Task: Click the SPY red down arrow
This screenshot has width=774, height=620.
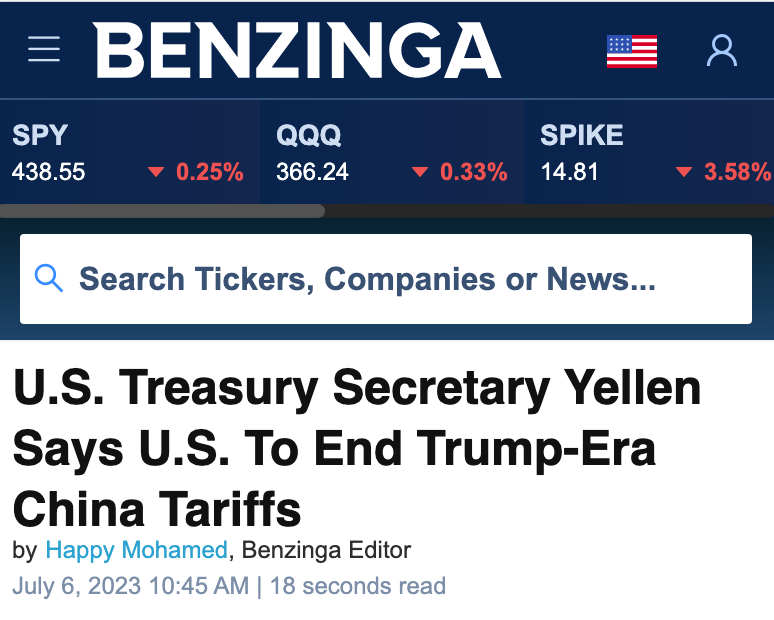Action: [156, 172]
